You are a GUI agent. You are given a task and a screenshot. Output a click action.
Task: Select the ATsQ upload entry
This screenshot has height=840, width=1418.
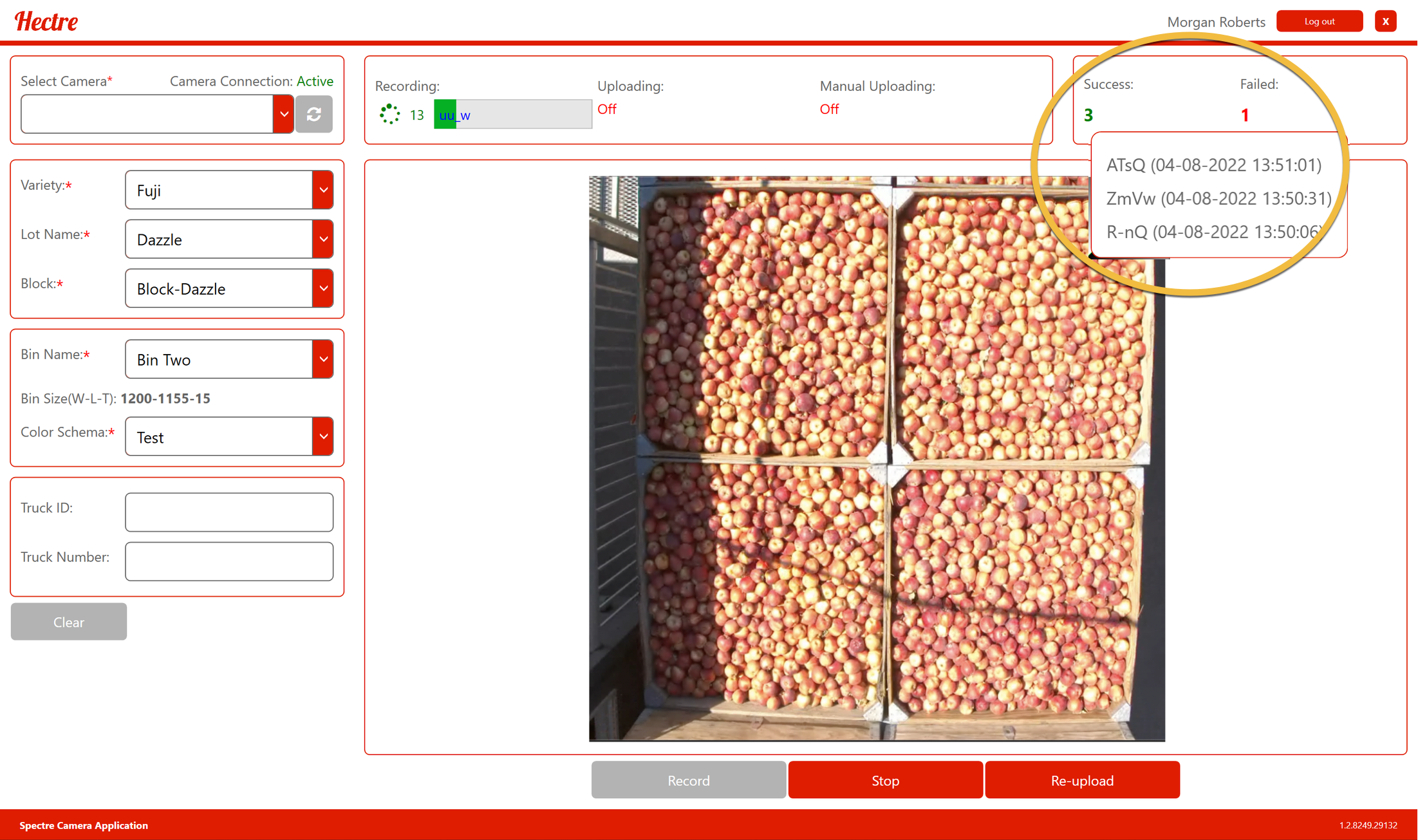tap(1213, 165)
